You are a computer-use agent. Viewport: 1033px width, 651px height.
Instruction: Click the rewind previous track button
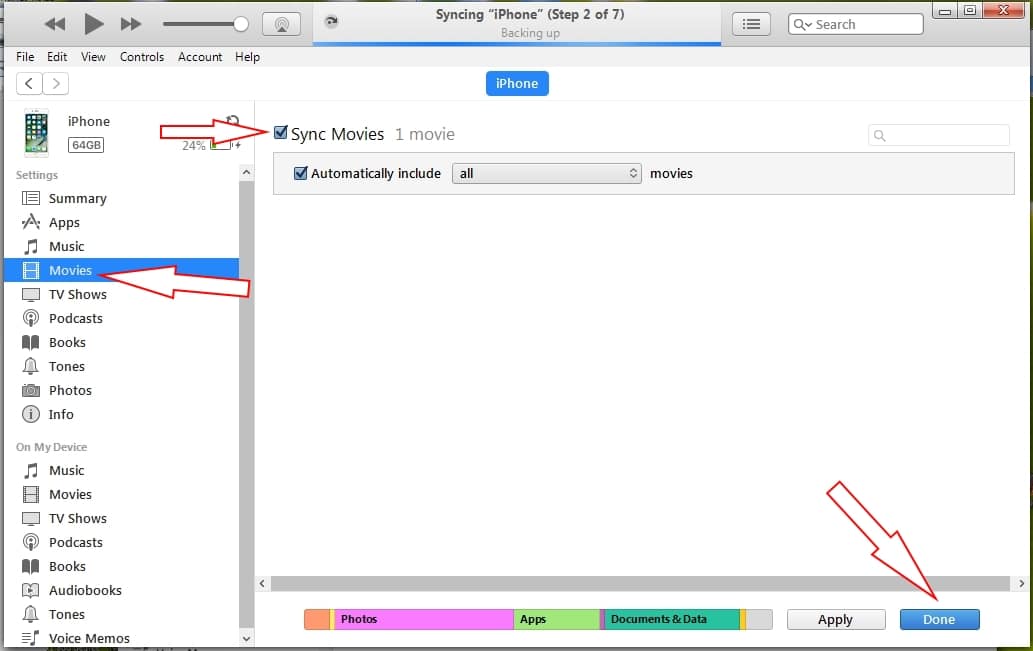tap(55, 24)
